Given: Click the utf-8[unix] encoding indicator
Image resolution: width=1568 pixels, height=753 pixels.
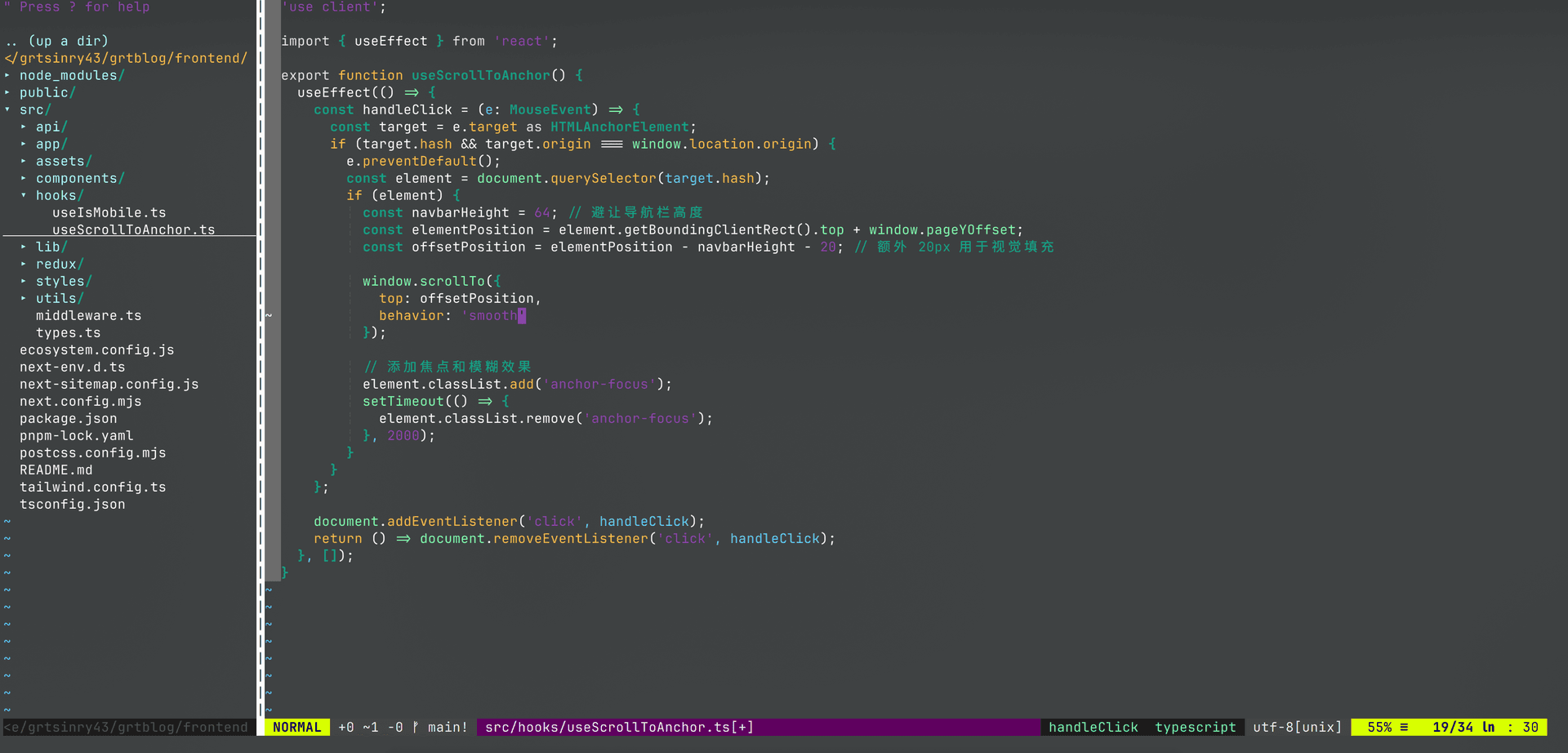Looking at the screenshot, I should 1297,727.
